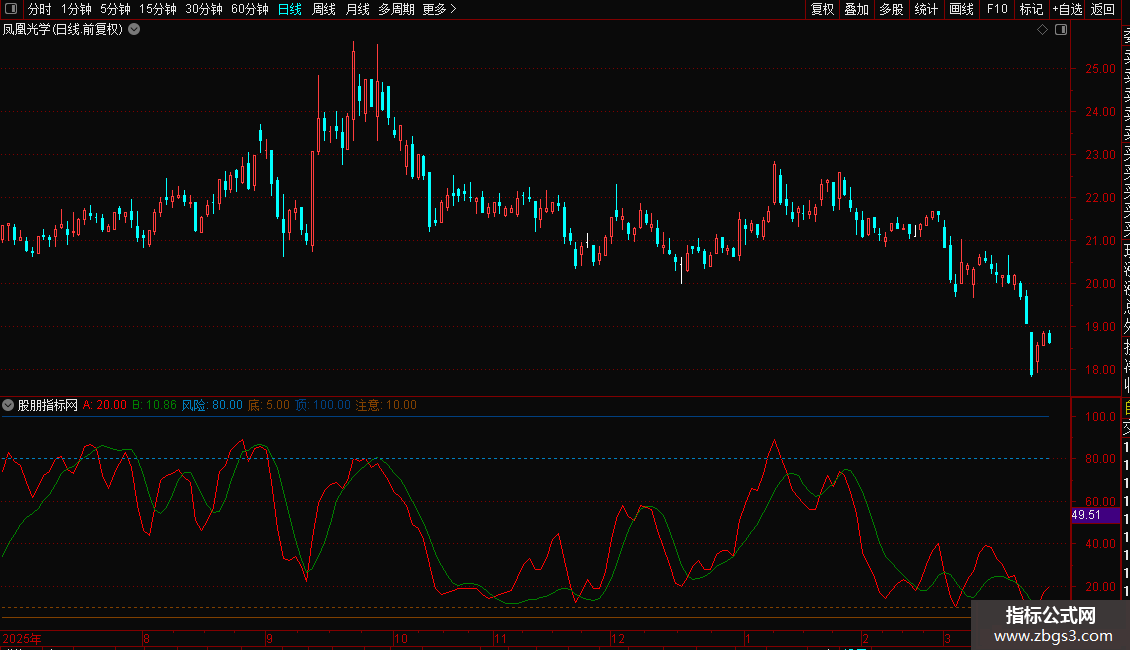Screen dimensions: 1130x650
Task: Click the diamond icon in the chart header
Action: 1042,30
